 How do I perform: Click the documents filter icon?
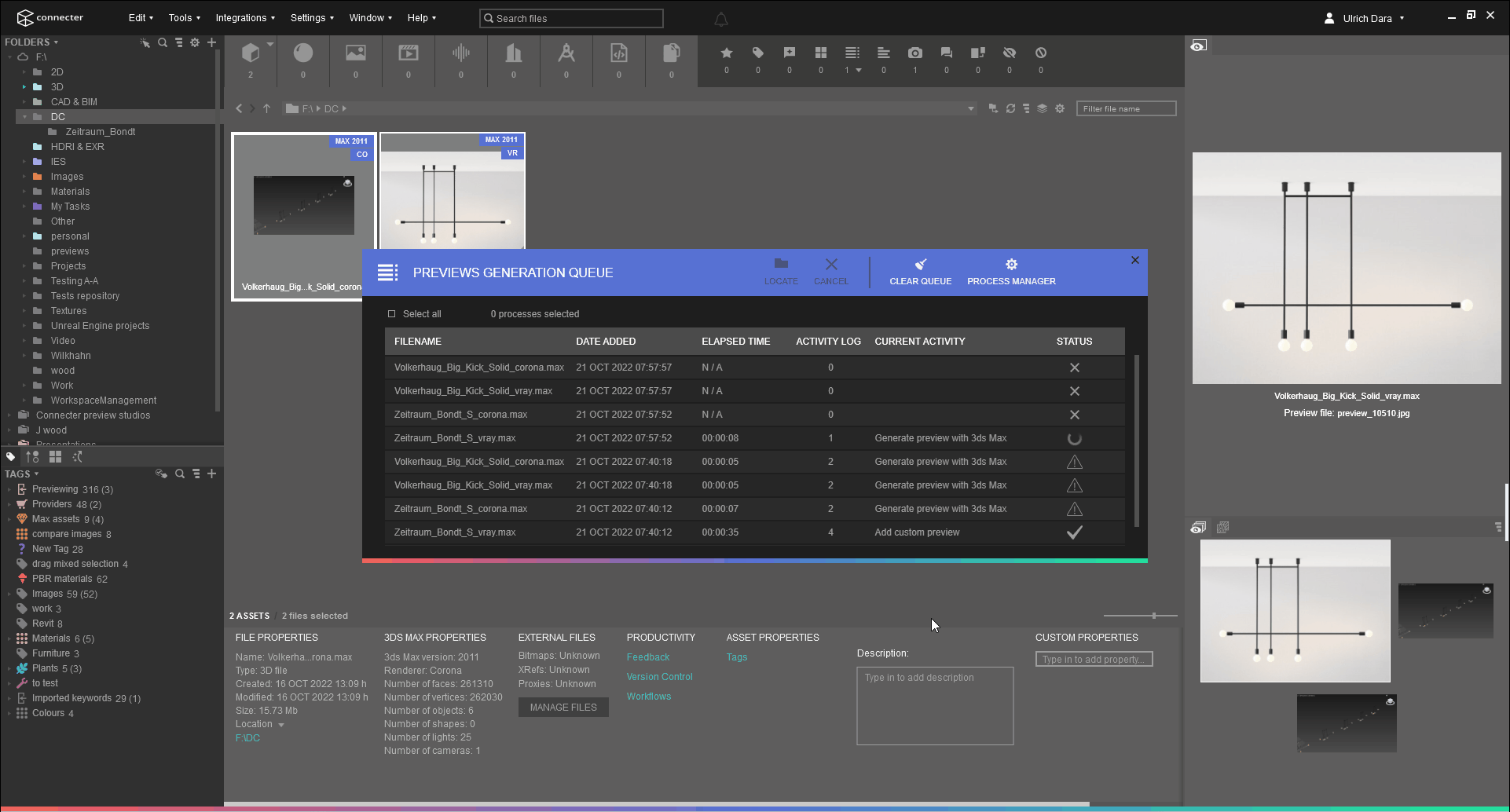[x=672, y=53]
